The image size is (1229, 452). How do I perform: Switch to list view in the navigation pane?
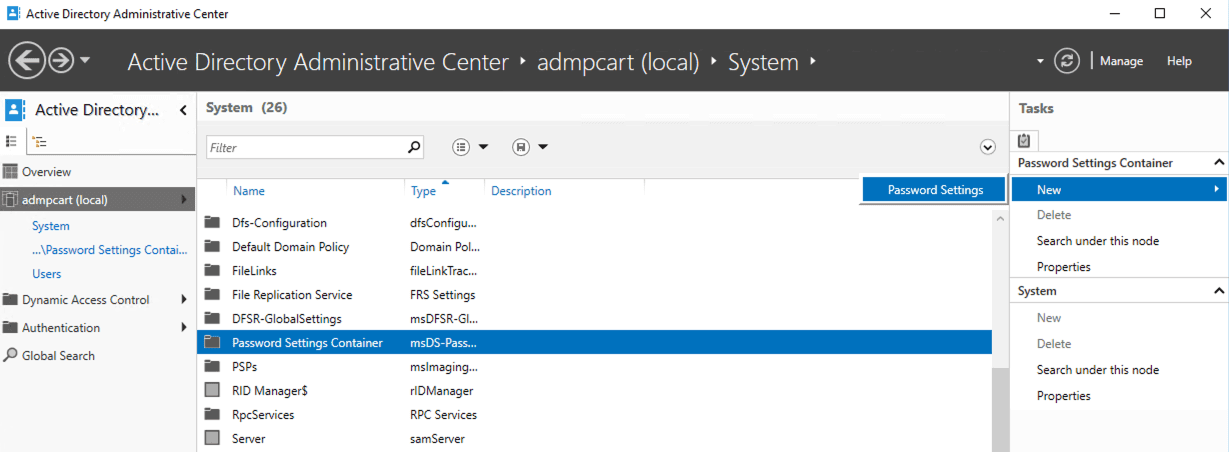pyautogui.click(x=11, y=141)
